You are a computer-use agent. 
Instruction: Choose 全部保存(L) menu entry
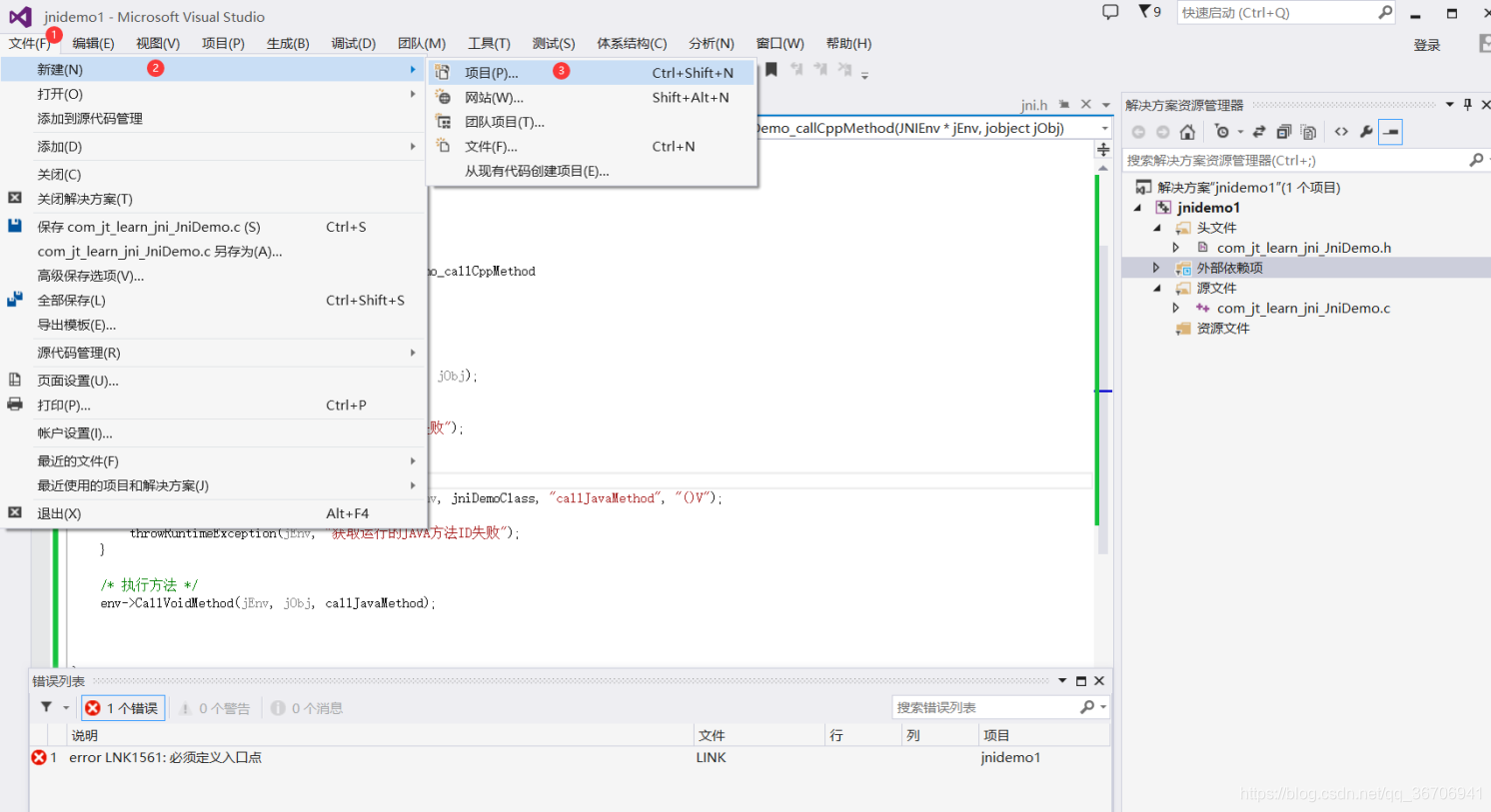(x=214, y=300)
